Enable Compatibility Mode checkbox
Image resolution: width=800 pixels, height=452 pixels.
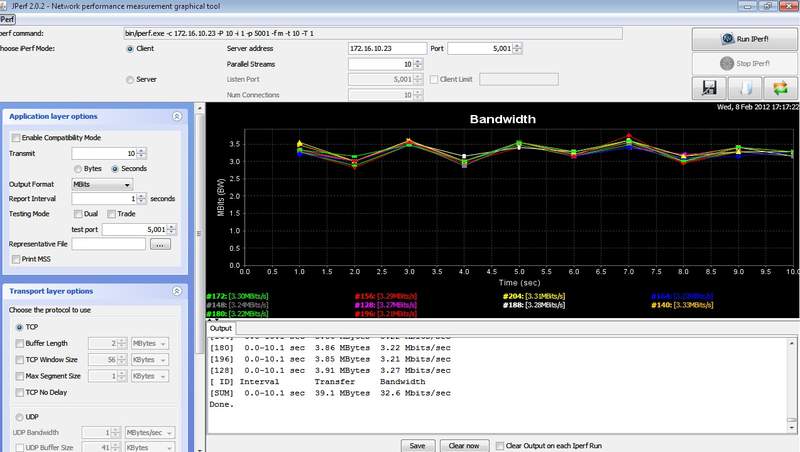(x=16, y=137)
